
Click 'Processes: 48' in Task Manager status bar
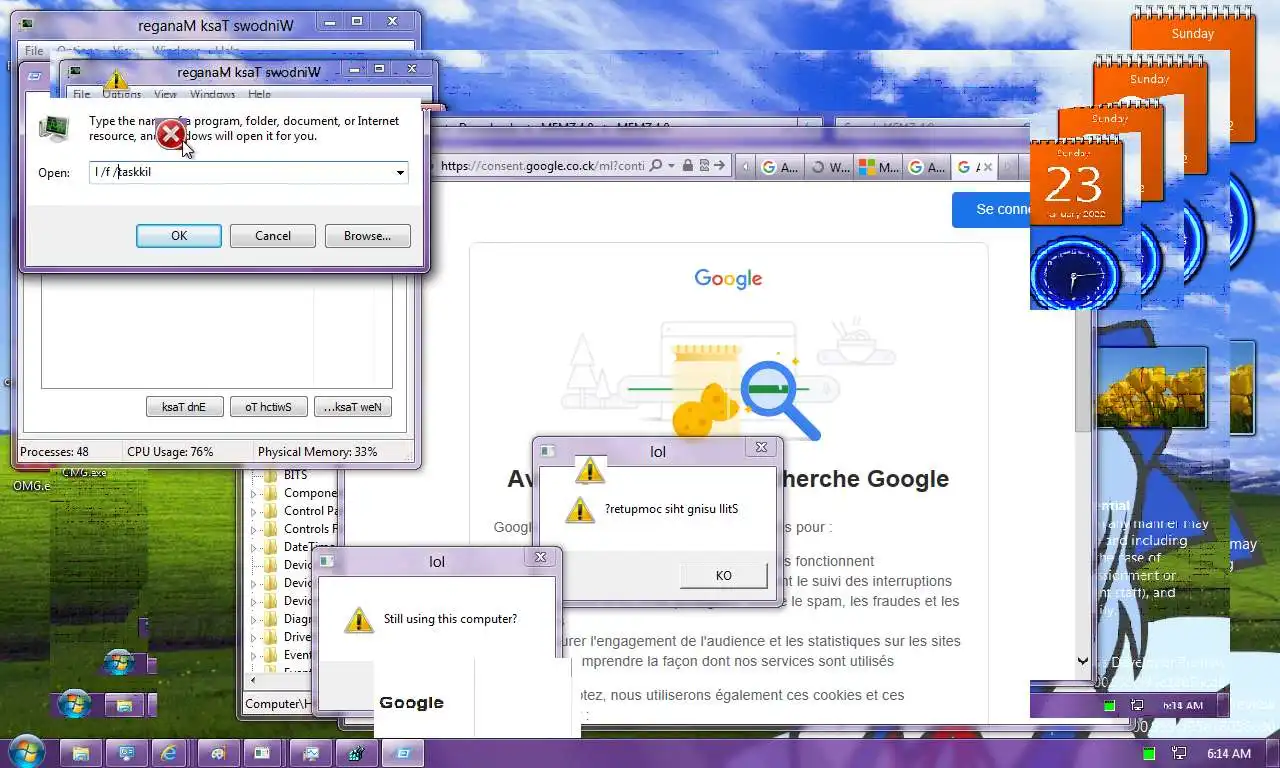55,452
